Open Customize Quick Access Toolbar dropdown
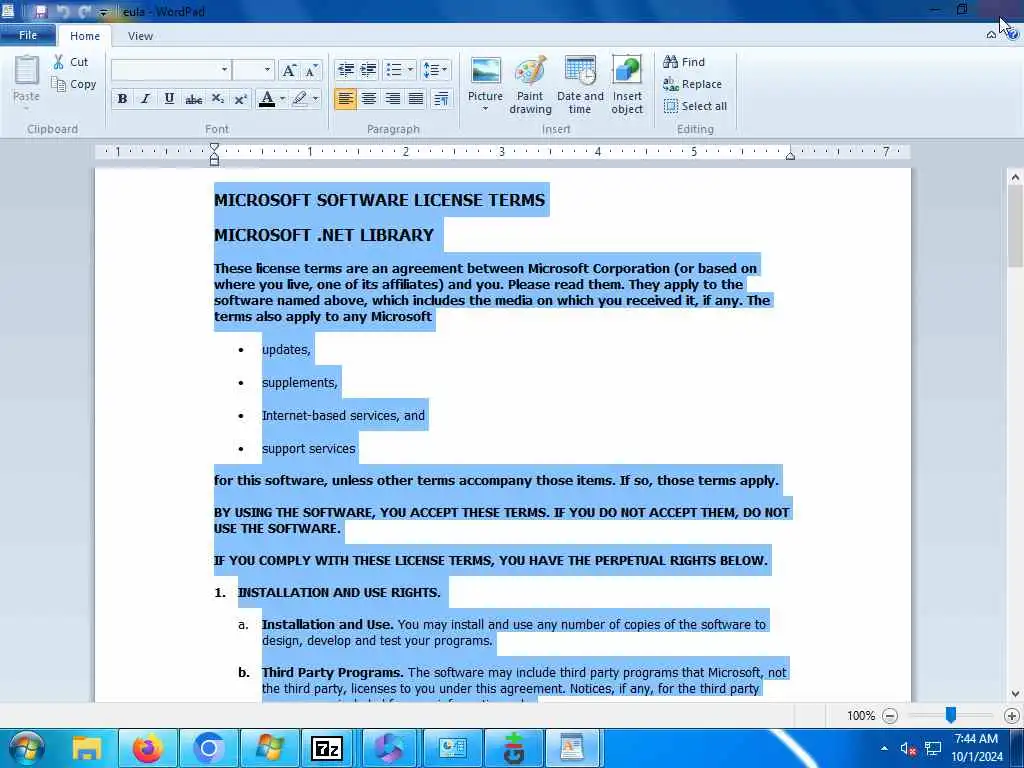The width and height of the screenshot is (1024, 768). click(103, 12)
